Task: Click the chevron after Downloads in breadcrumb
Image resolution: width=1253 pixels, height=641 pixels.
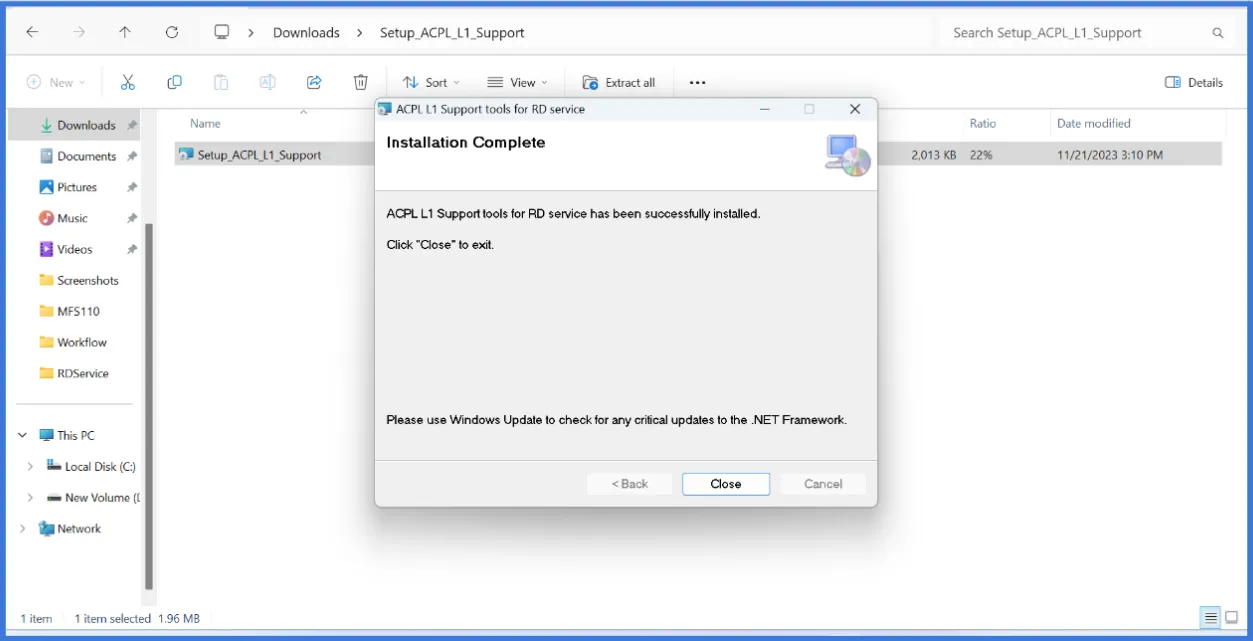Action: click(x=359, y=33)
